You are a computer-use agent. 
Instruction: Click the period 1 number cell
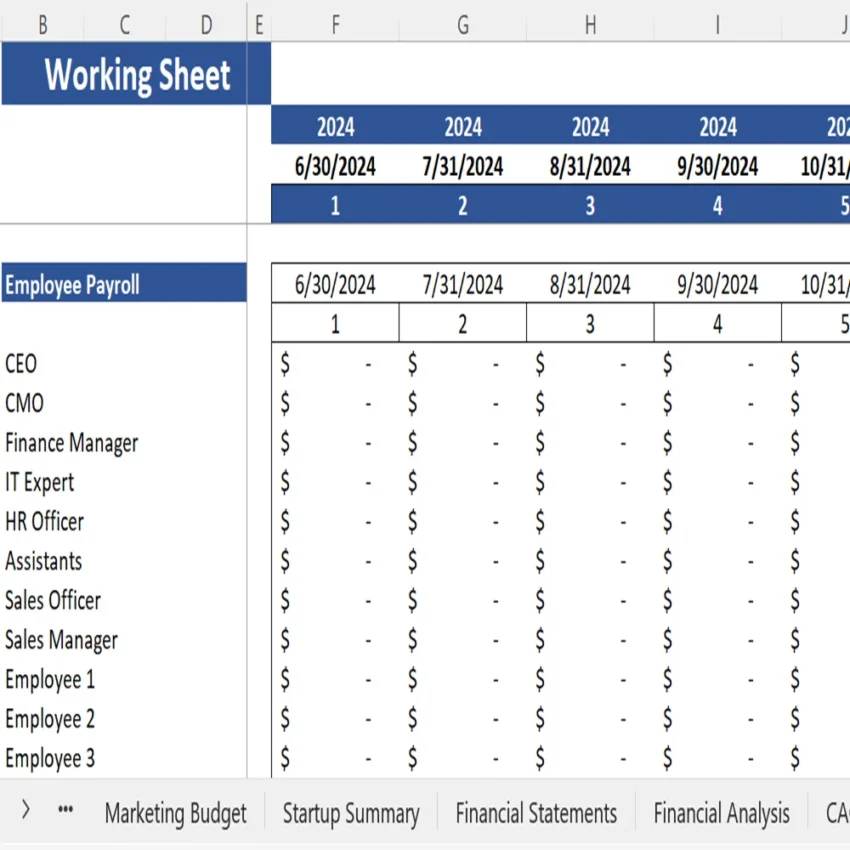[x=335, y=205]
